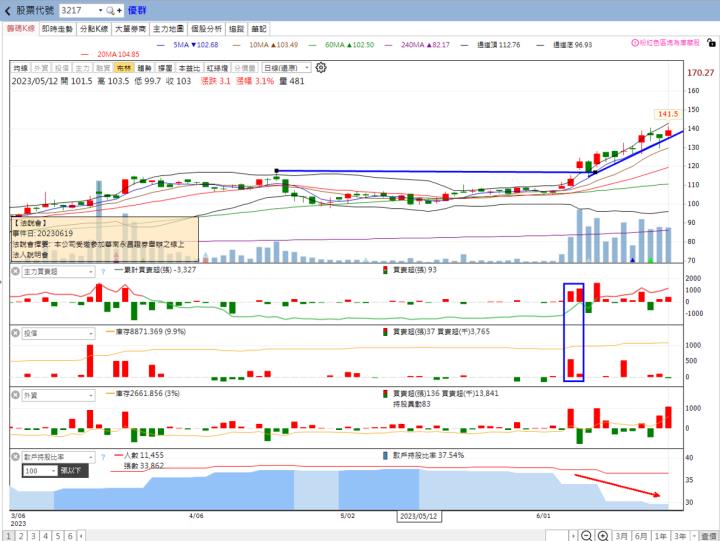Open the 主力買賣超 indicator dropdown
This screenshot has height=541, width=720.
tap(59, 272)
